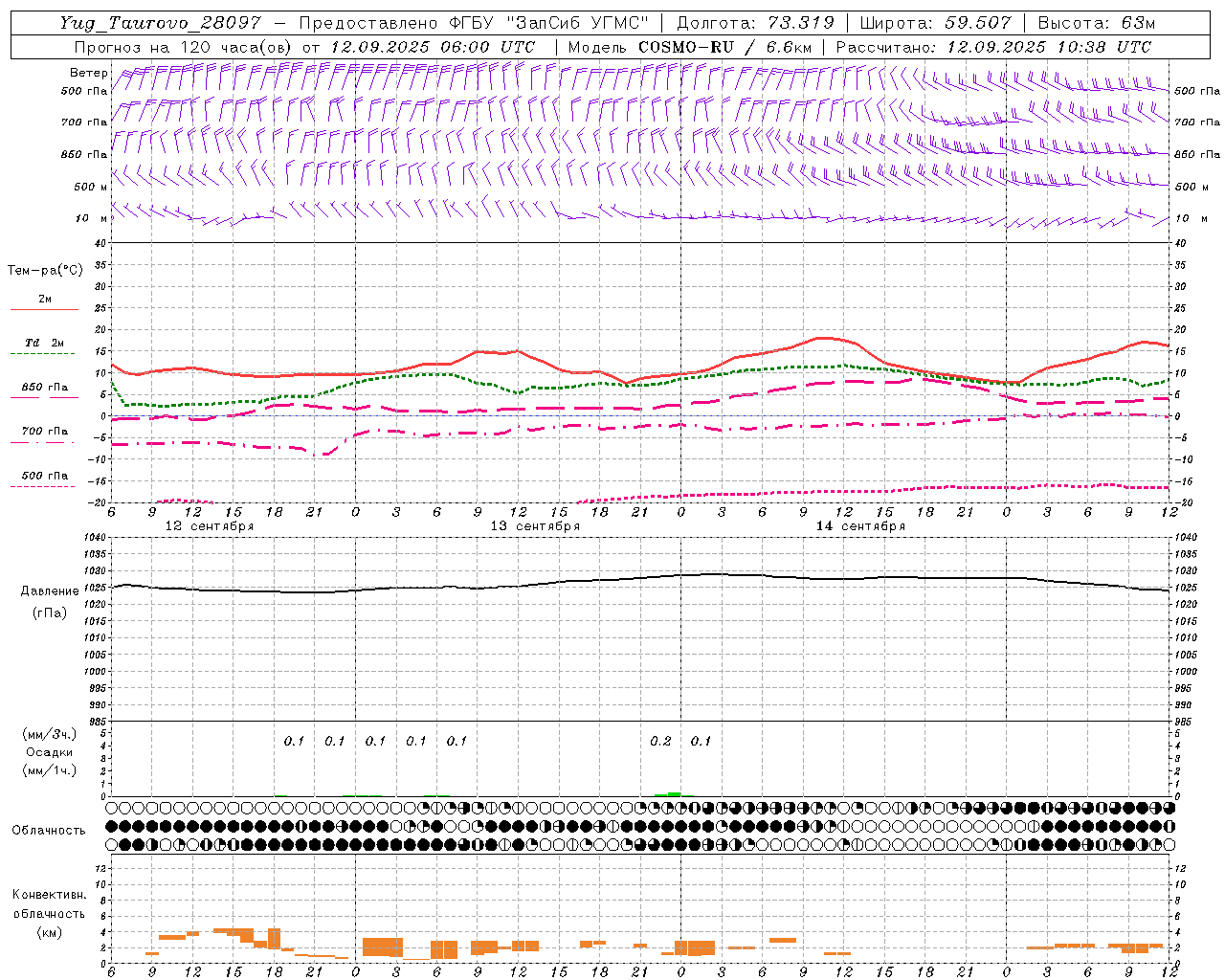The width and height of the screenshot is (1225, 980).
Task: Click the 'Тем-ра(°C)' temperature panel label
Action: pyautogui.click(x=45, y=271)
